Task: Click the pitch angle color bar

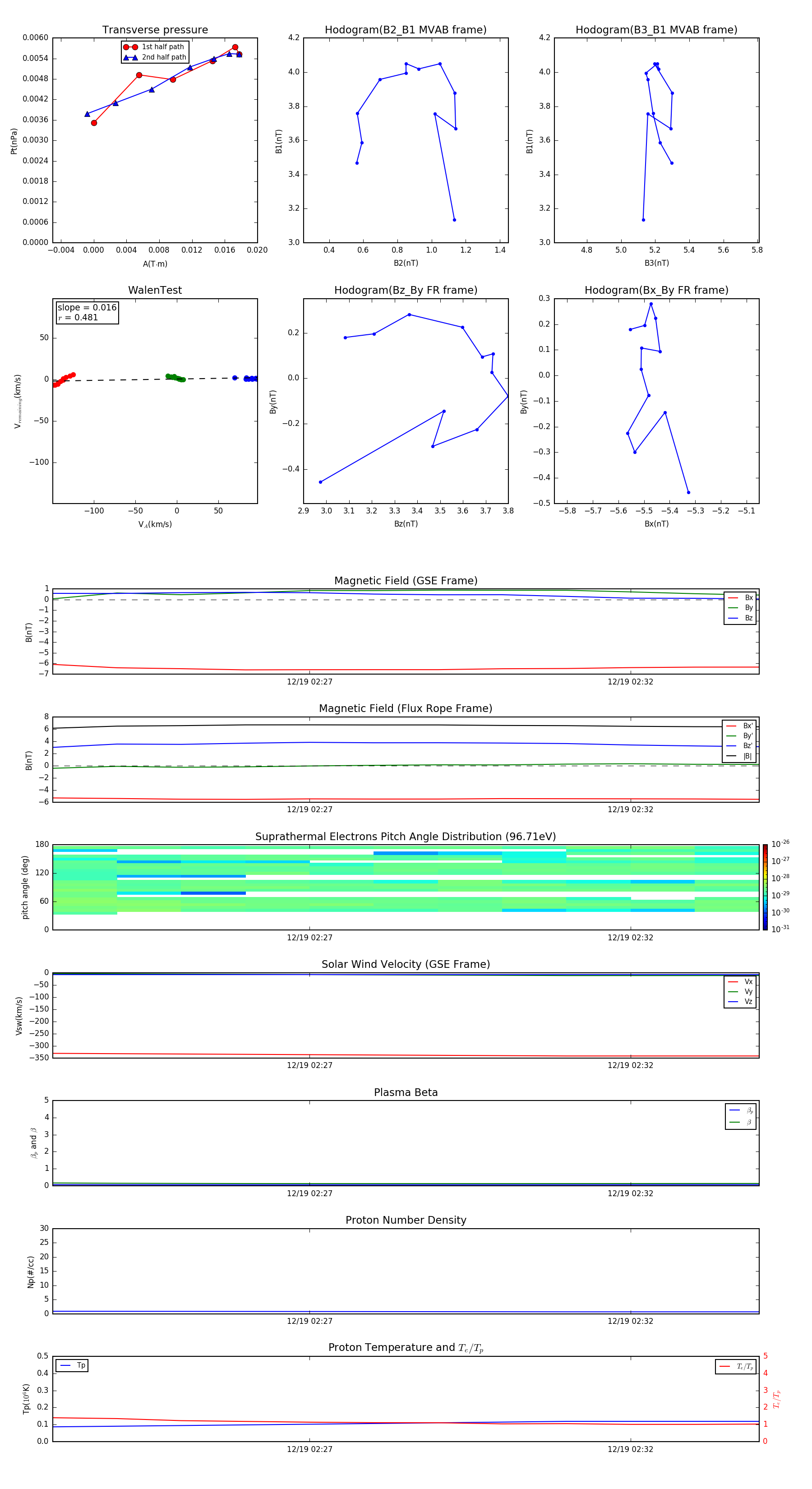Action: point(765,887)
